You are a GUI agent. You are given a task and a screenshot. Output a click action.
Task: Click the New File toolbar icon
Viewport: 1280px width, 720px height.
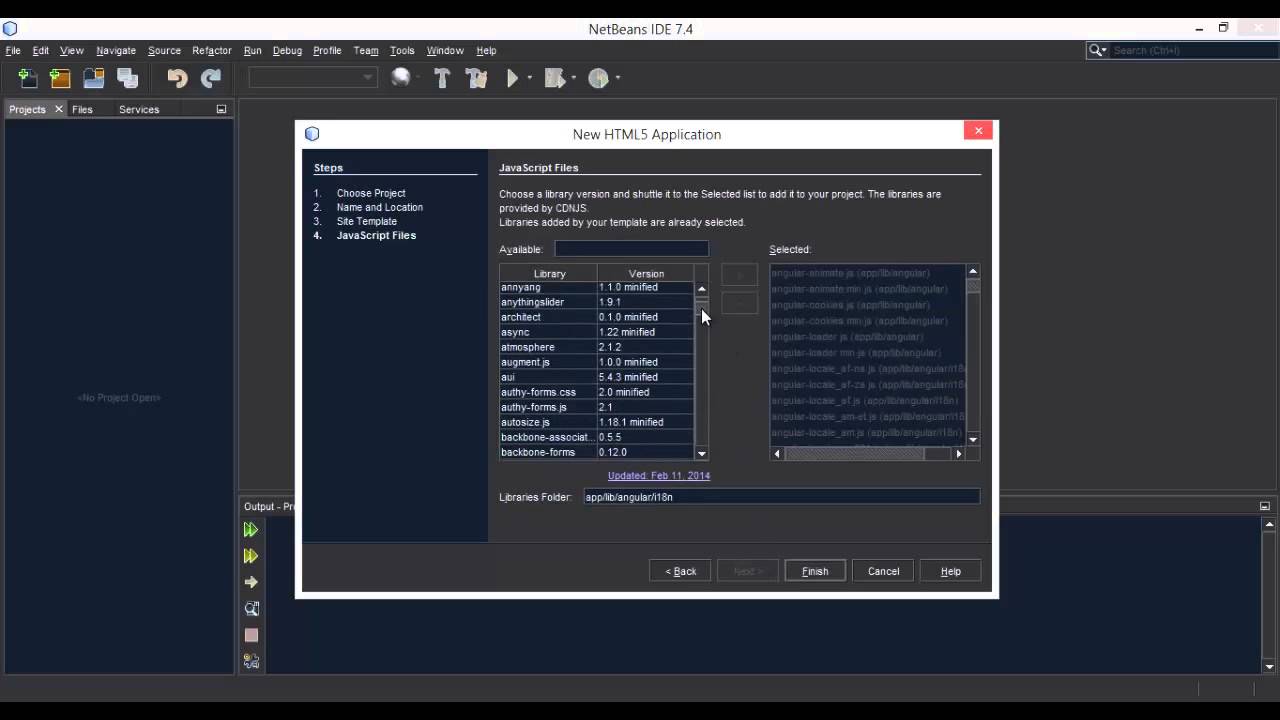[x=28, y=78]
